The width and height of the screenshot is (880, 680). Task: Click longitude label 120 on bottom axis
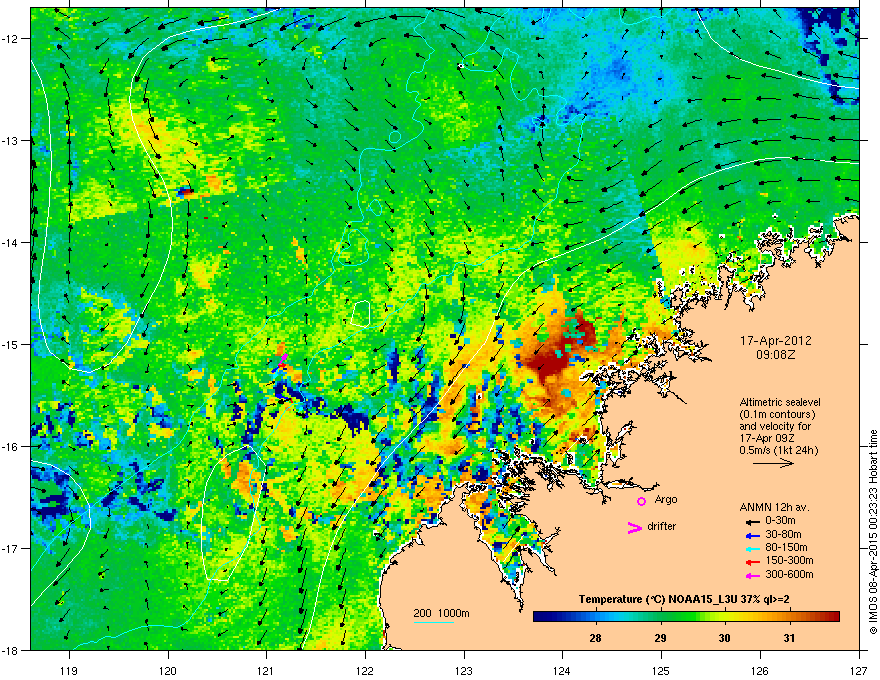click(x=168, y=671)
